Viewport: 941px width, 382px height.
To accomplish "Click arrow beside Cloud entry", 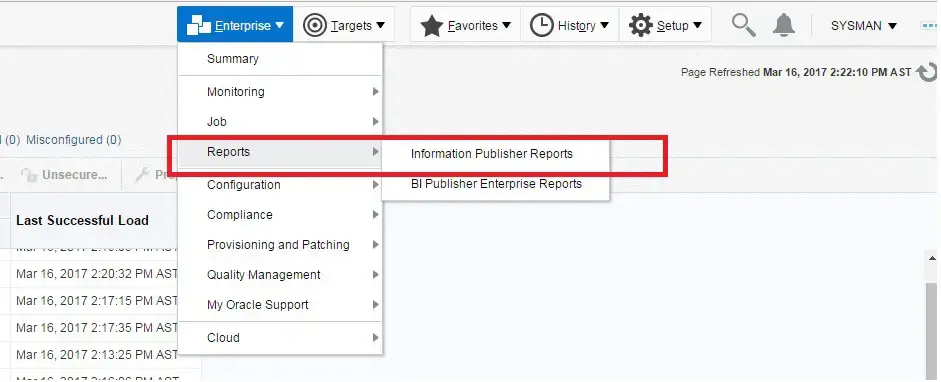I will [x=376, y=338].
